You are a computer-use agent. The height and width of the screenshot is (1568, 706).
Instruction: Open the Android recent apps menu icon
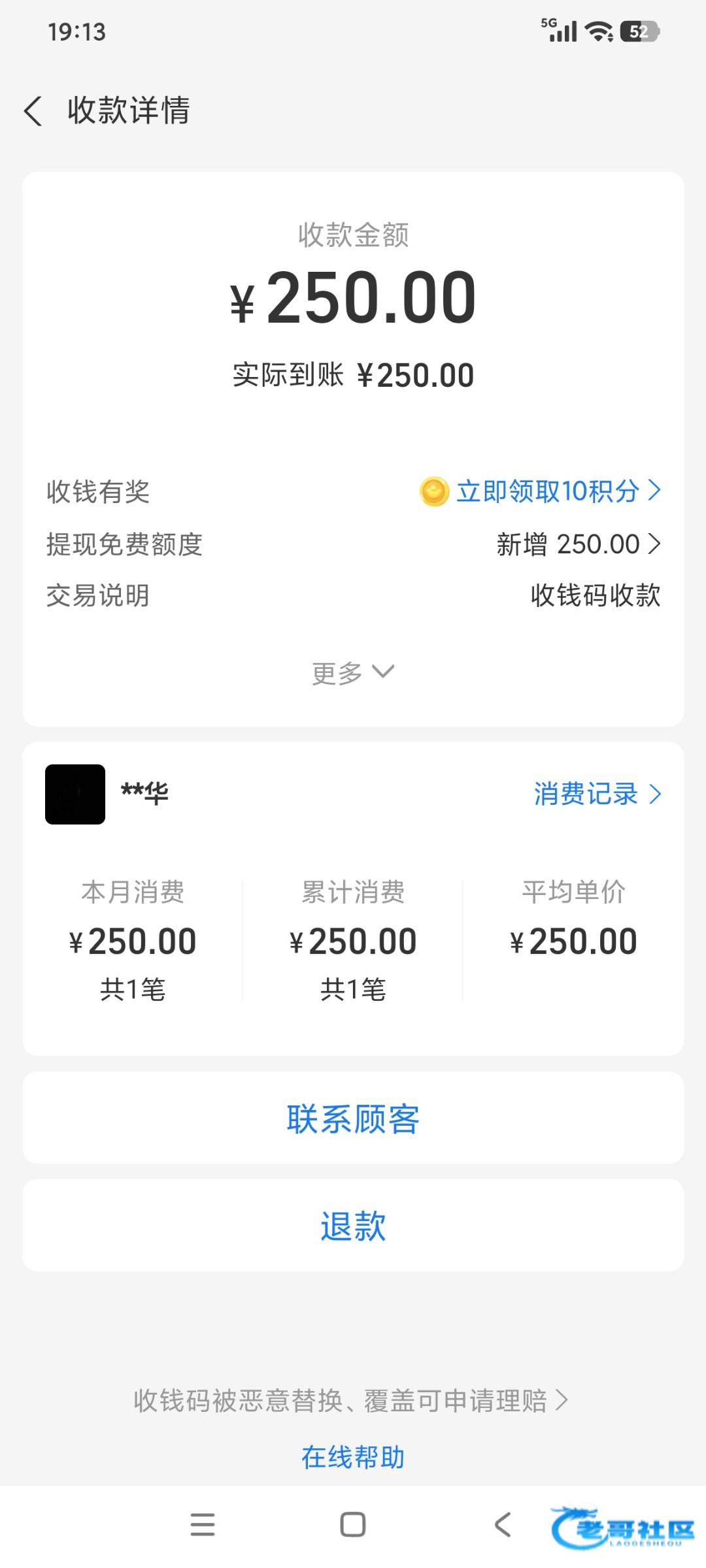[203, 1525]
